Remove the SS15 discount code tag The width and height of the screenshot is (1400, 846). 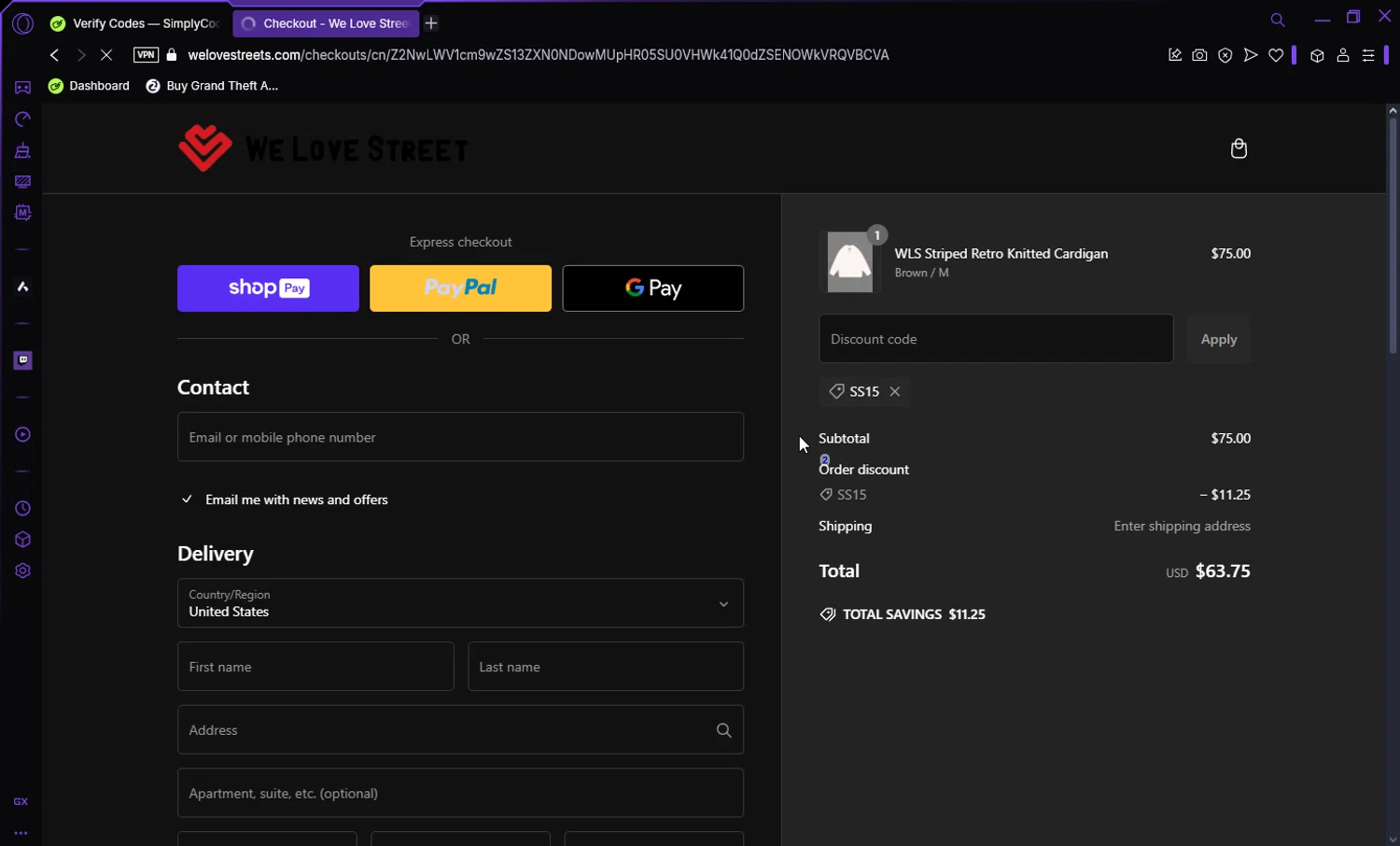coord(895,391)
